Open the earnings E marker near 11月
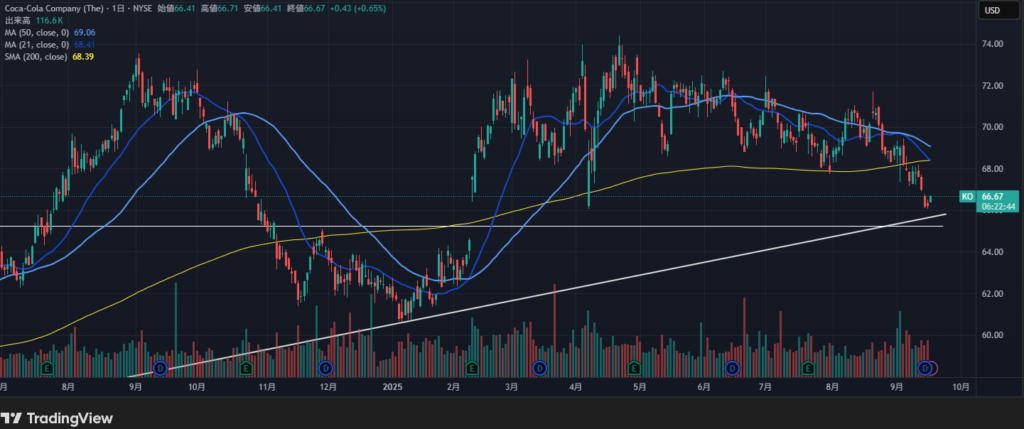Screen dimensions: 1024x429 pyautogui.click(x=246, y=368)
